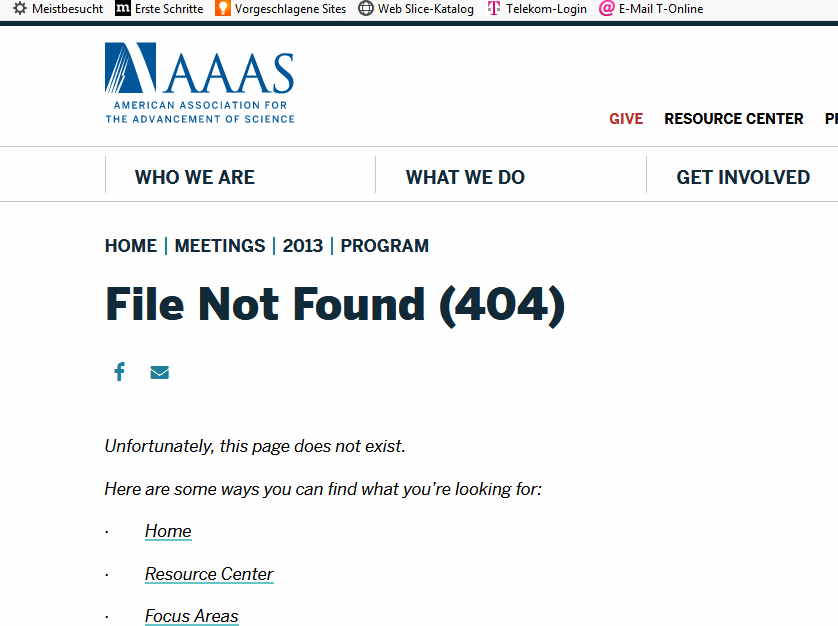This screenshot has height=626, width=838.
Task: Follow the Resource Center suggestion link
Action: point(209,574)
